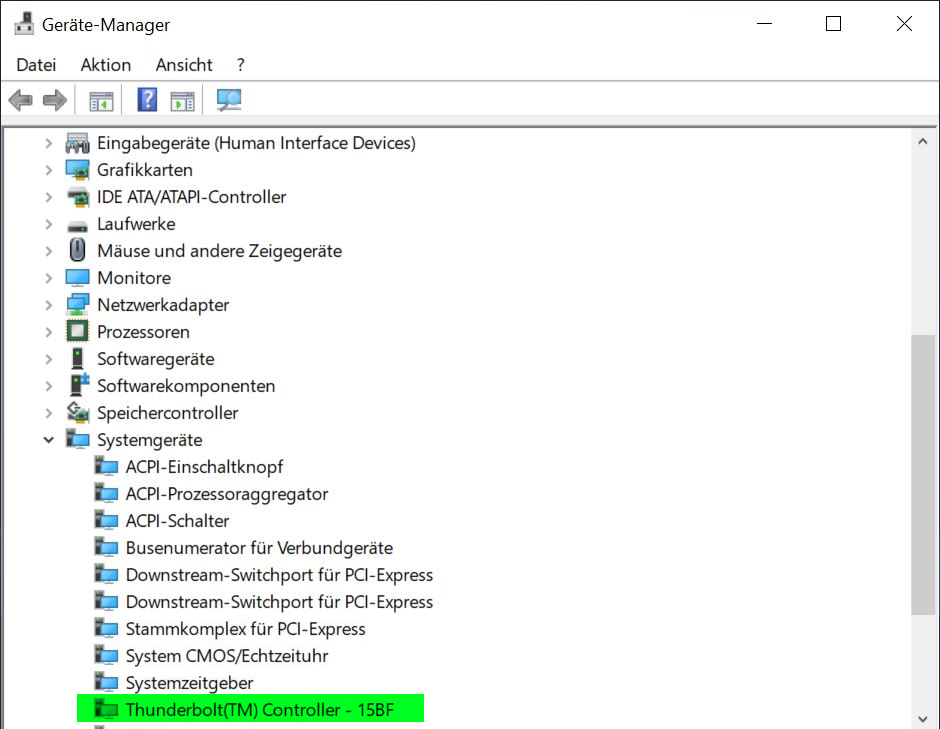Click the Geräte-Manager title bar icon
Viewport: 940px width, 729px height.
(x=24, y=24)
